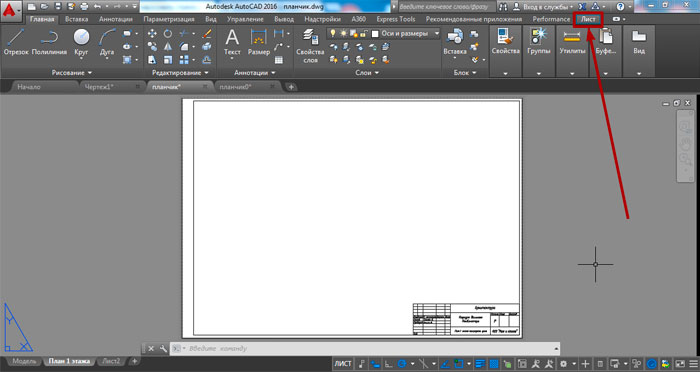The height and width of the screenshot is (372, 700).
Task: Toggle polar tracking in status bar
Action: [x=402, y=364]
